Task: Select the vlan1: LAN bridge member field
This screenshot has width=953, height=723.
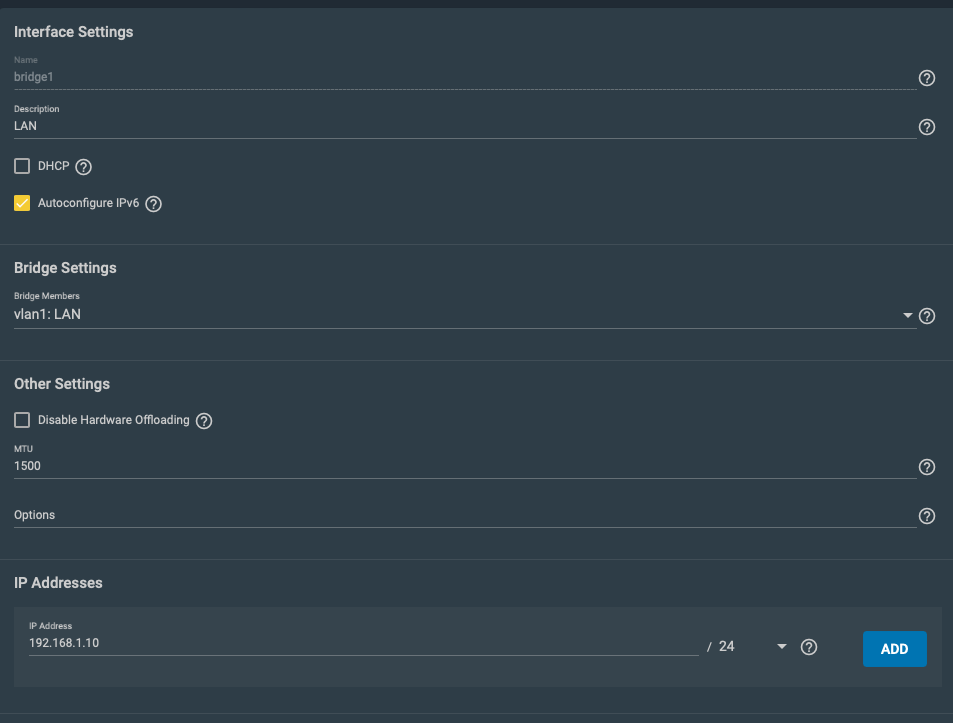Action: coord(465,315)
